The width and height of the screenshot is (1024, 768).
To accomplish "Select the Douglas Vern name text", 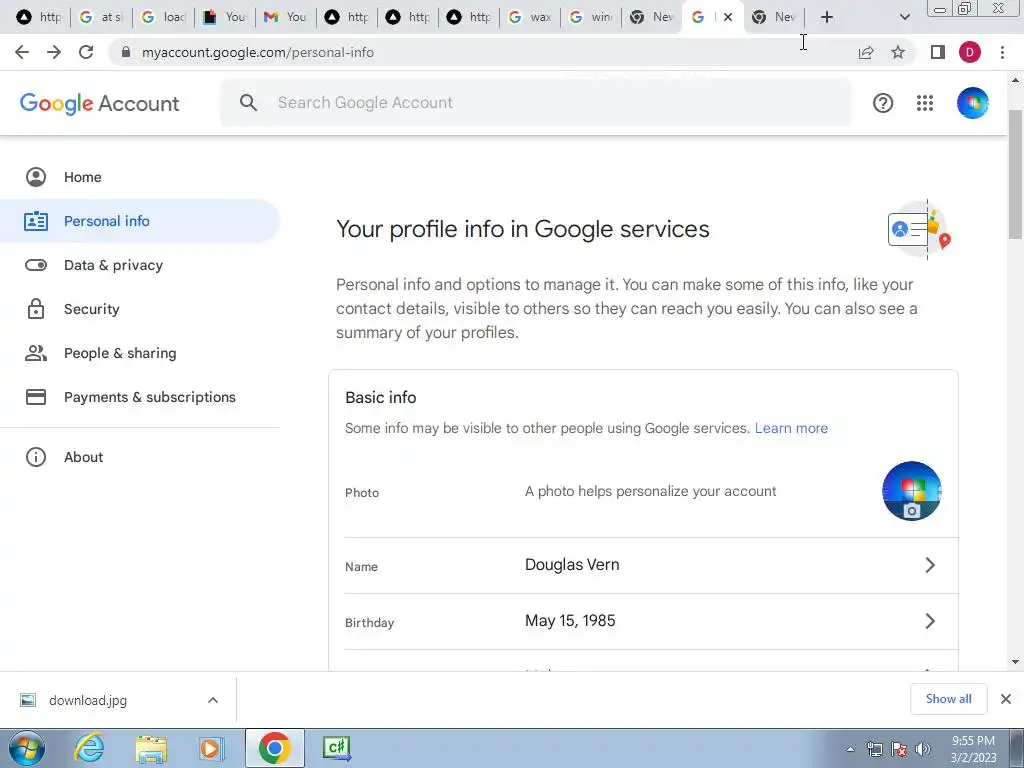I will click(572, 565).
